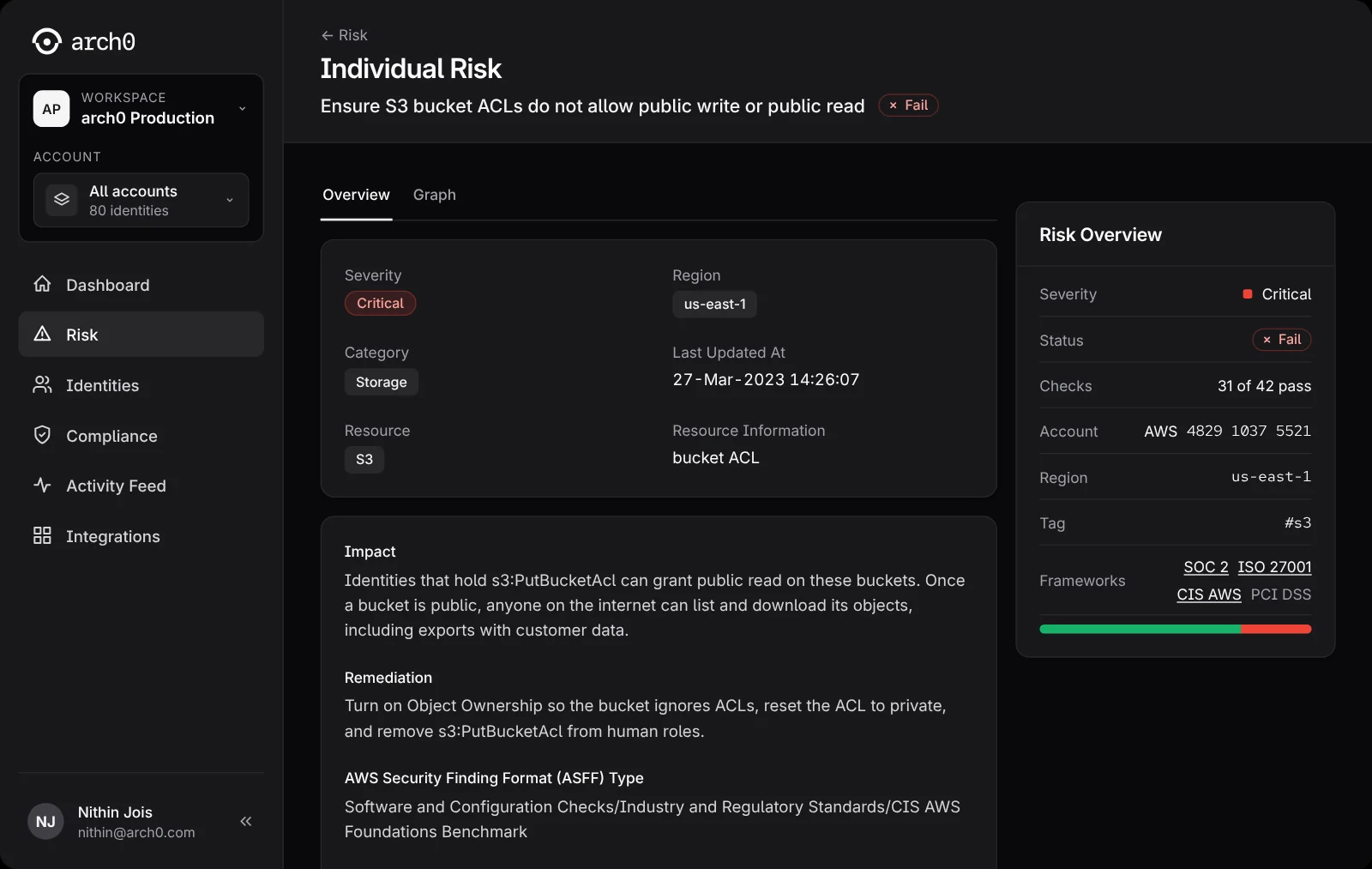Viewport: 1372px width, 869px height.
Task: Open the Activity Feed
Action: point(141,486)
